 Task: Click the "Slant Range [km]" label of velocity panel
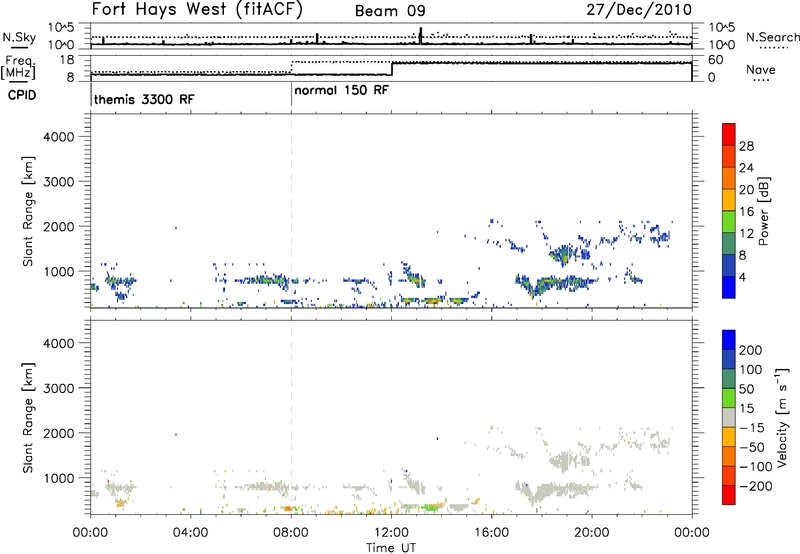28,417
